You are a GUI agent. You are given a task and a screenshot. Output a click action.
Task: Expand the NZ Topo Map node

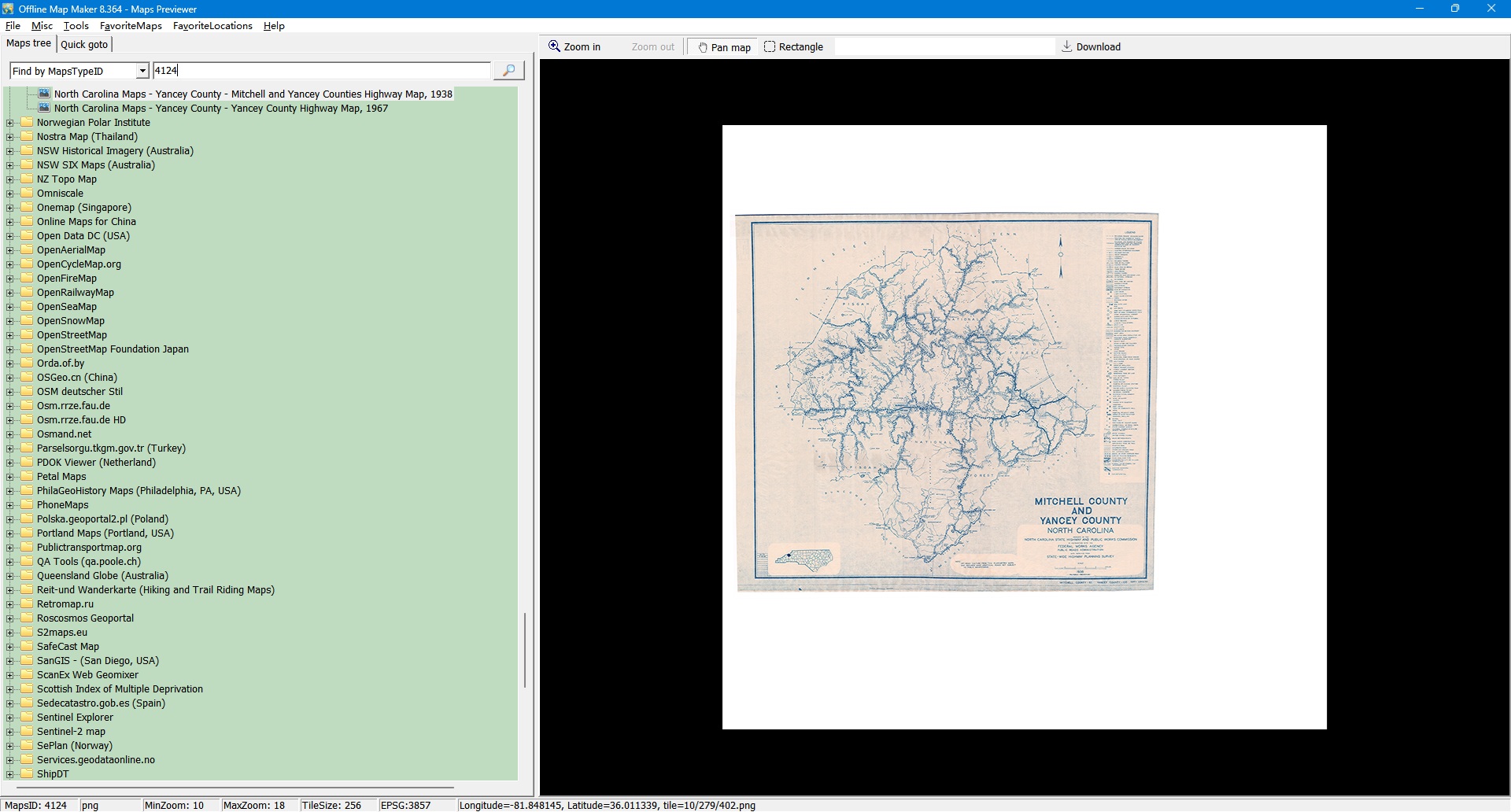pyautogui.click(x=10, y=179)
